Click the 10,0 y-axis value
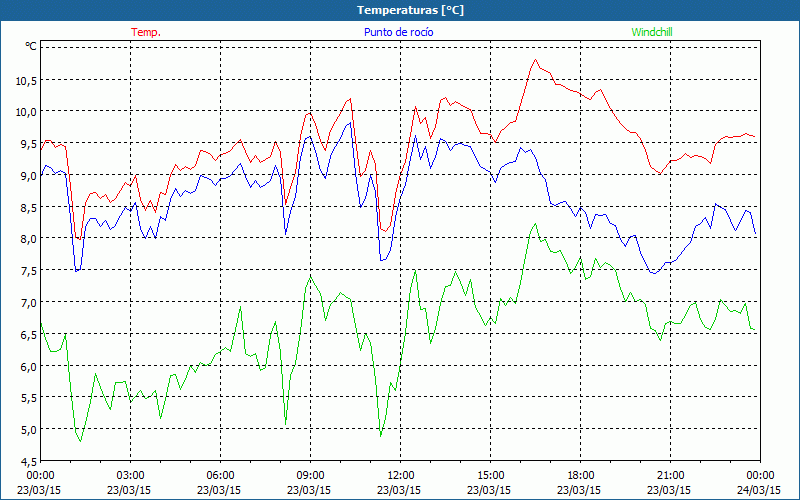This screenshot has height=500, width=800. (26, 112)
